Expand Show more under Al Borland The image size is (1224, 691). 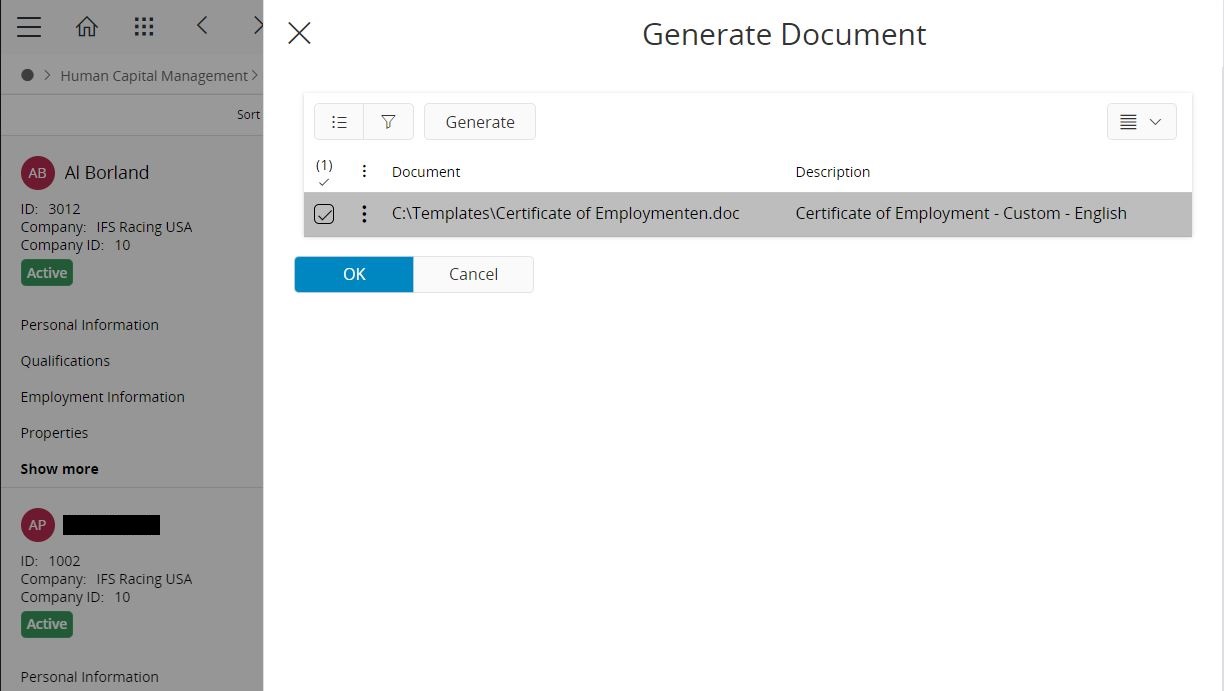(x=59, y=469)
